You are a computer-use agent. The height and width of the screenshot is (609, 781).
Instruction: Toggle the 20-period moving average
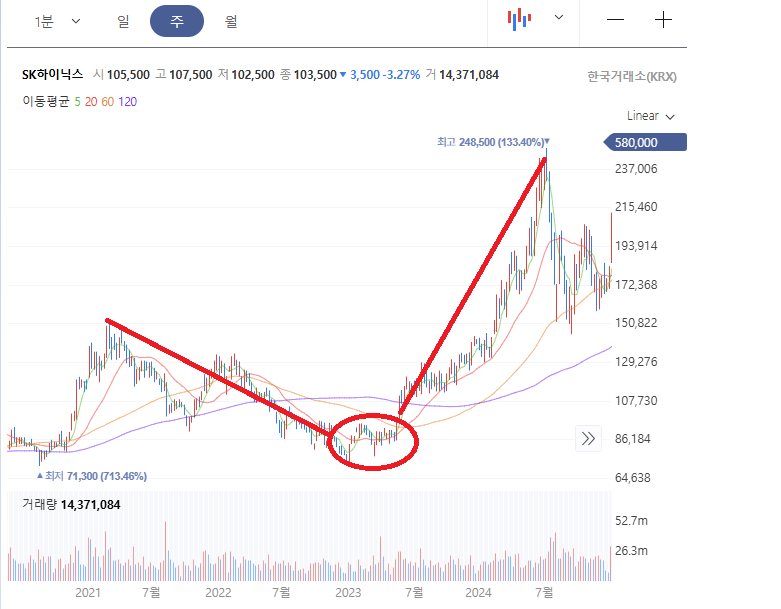coord(92,101)
